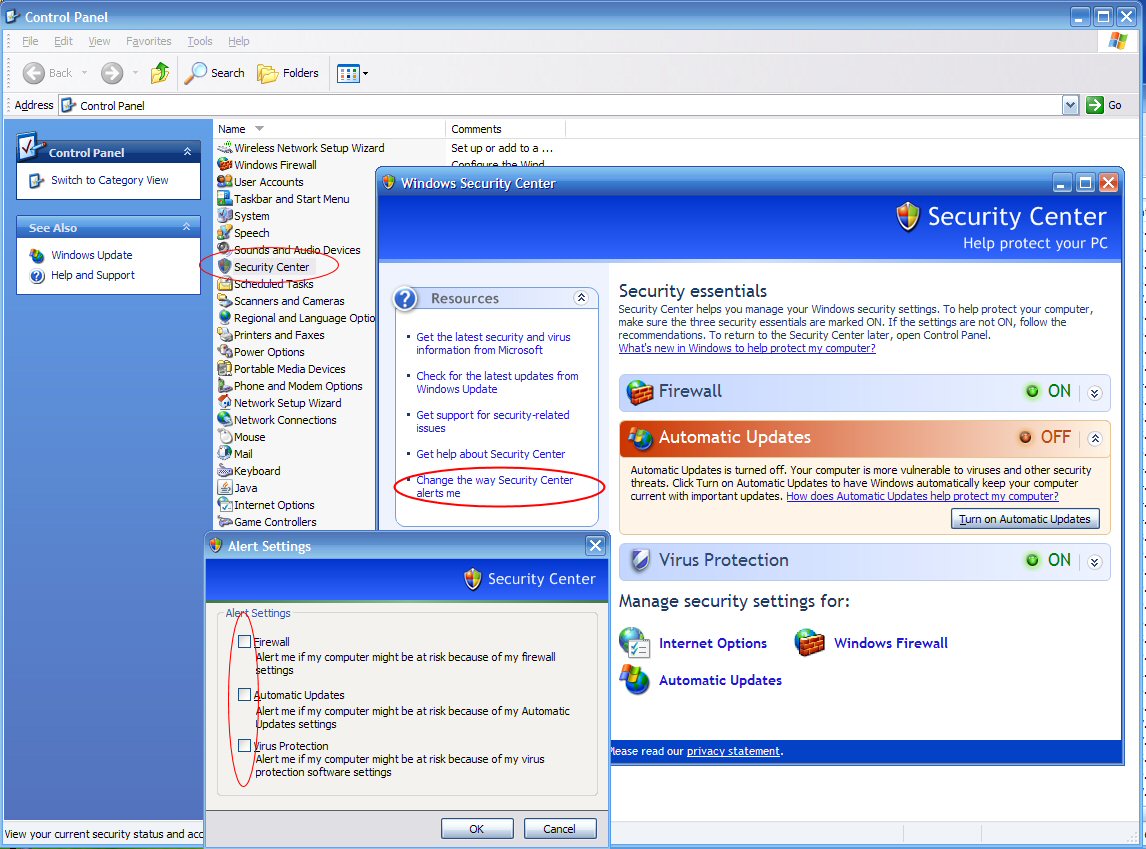Image resolution: width=1146 pixels, height=849 pixels.
Task: Collapse the See Also sidebar section
Action: (187, 226)
